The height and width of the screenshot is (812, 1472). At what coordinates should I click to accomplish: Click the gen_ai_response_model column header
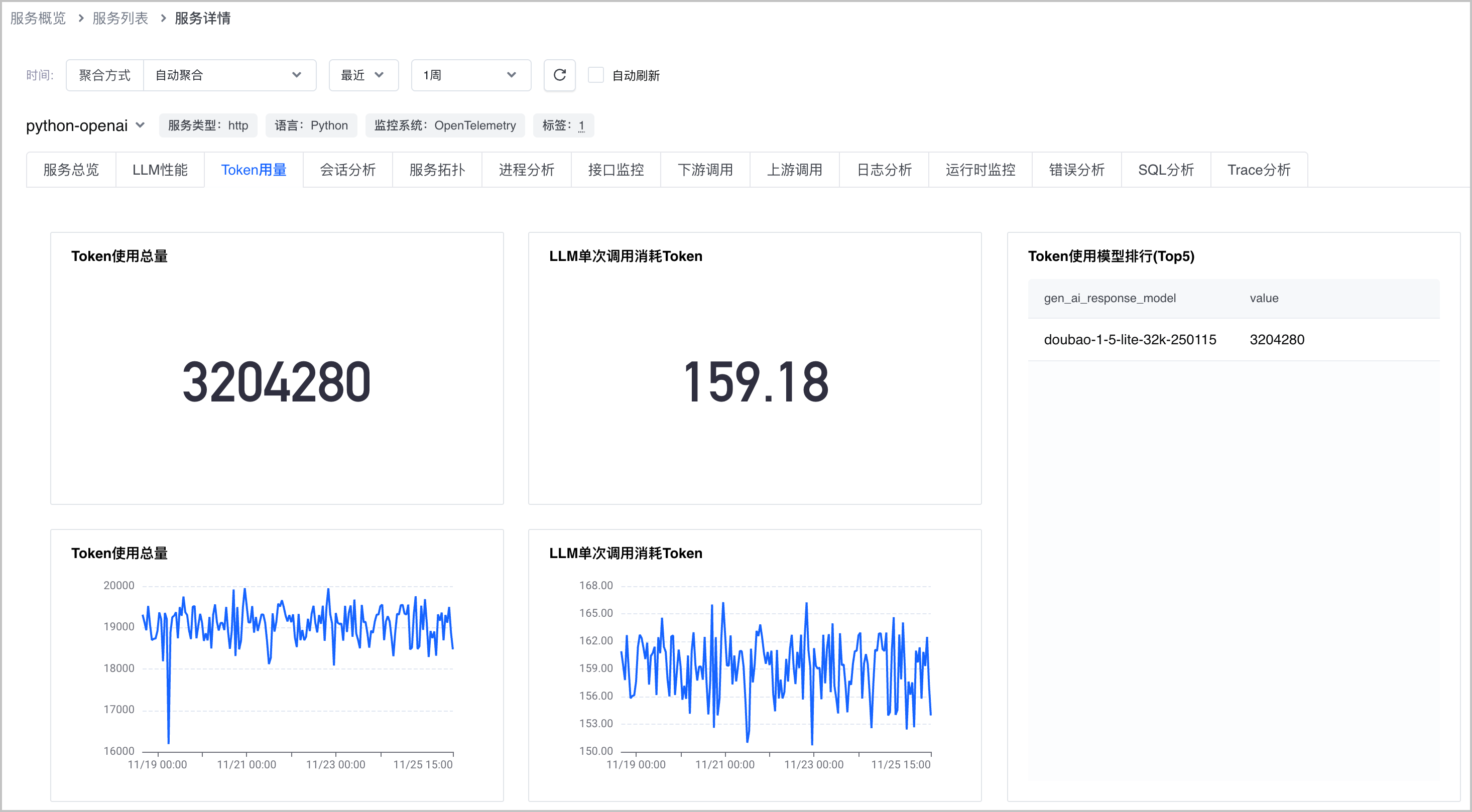click(1109, 298)
